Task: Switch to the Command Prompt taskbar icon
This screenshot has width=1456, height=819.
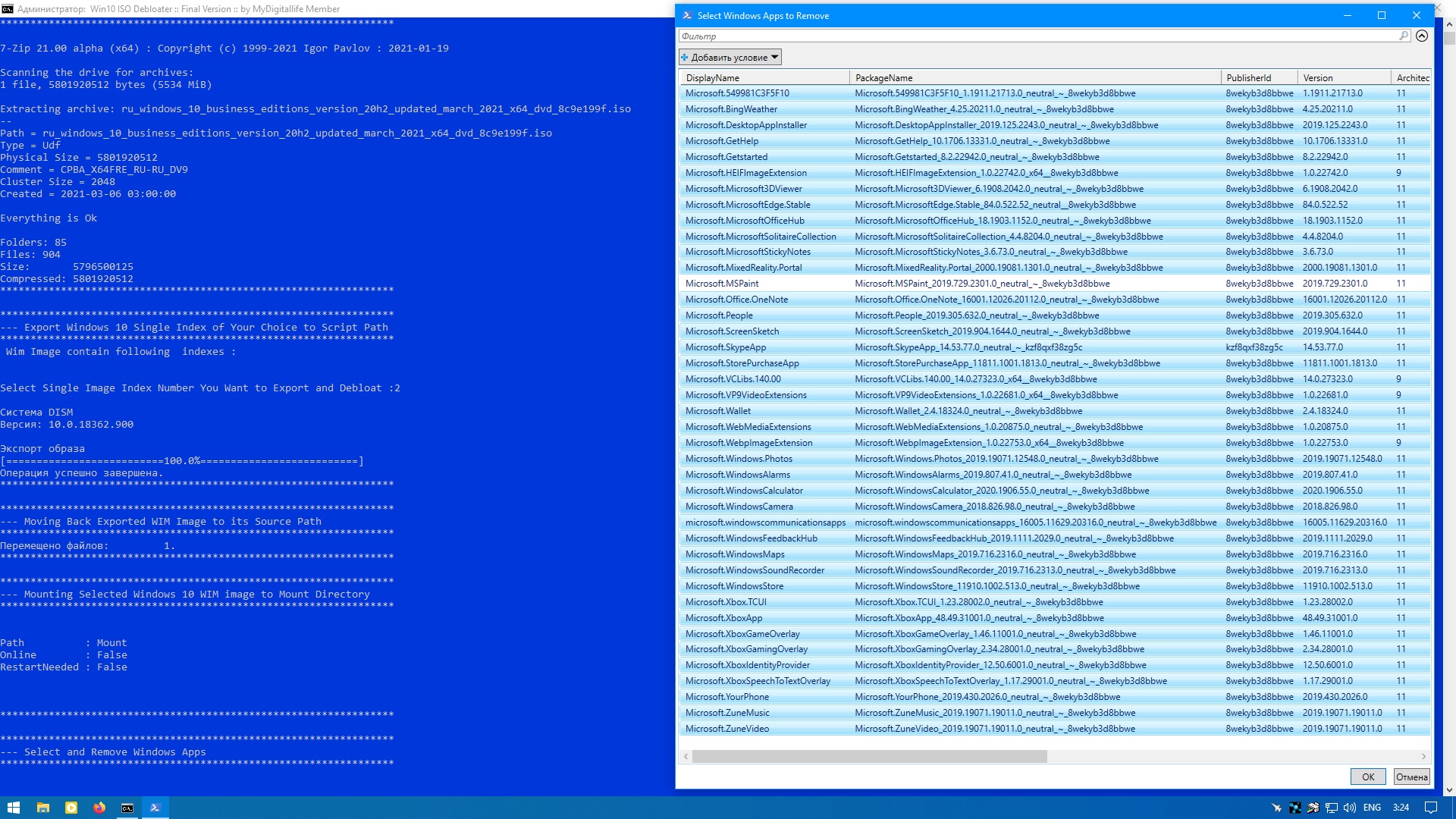Action: [127, 808]
